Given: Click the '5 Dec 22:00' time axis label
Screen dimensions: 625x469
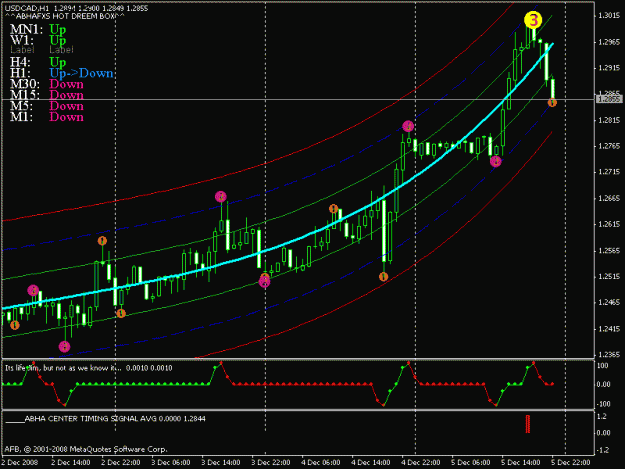Looking at the screenshot, I should (x=571, y=463).
